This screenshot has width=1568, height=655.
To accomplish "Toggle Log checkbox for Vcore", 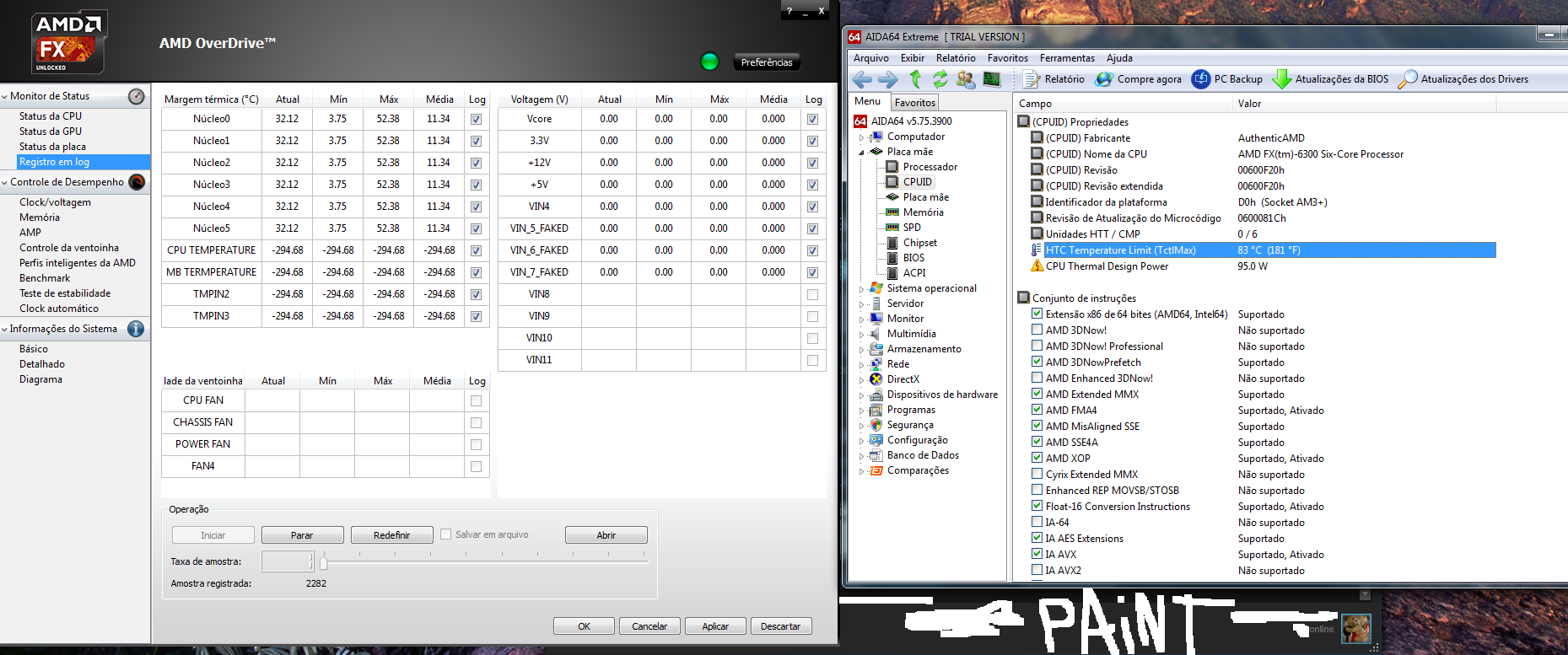I will (812, 119).
